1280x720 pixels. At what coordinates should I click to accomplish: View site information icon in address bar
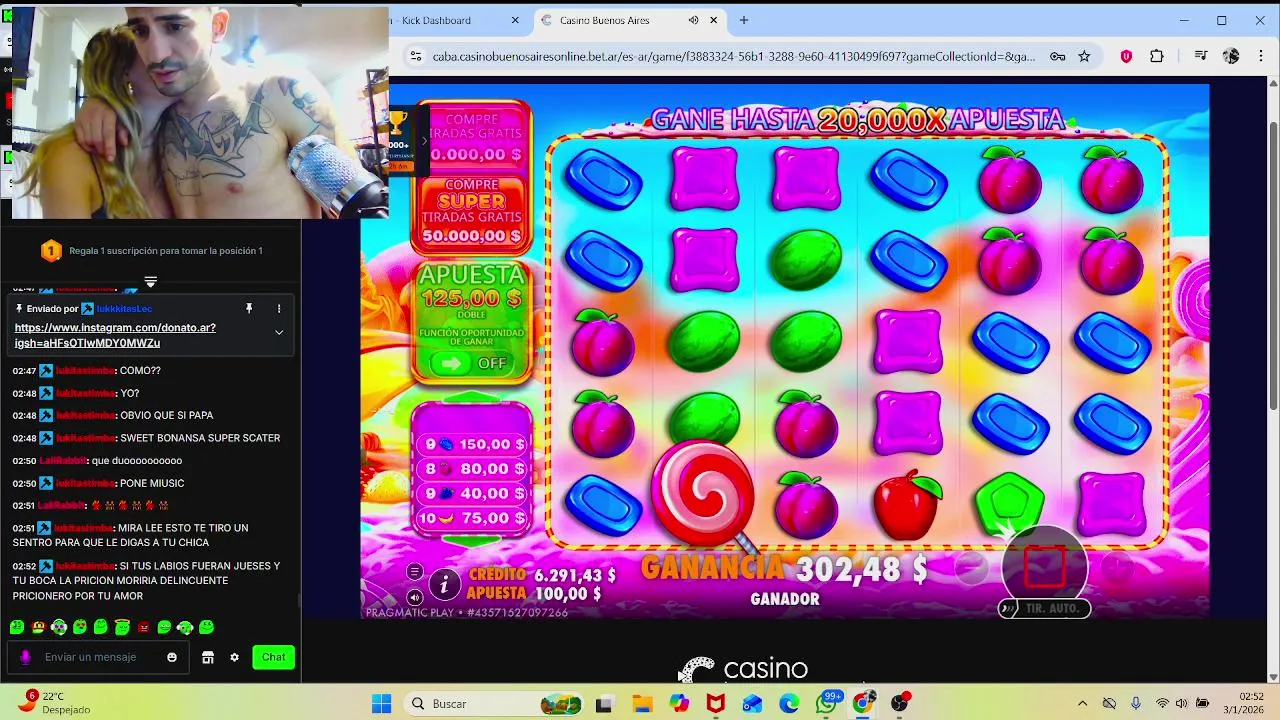pyautogui.click(x=414, y=57)
